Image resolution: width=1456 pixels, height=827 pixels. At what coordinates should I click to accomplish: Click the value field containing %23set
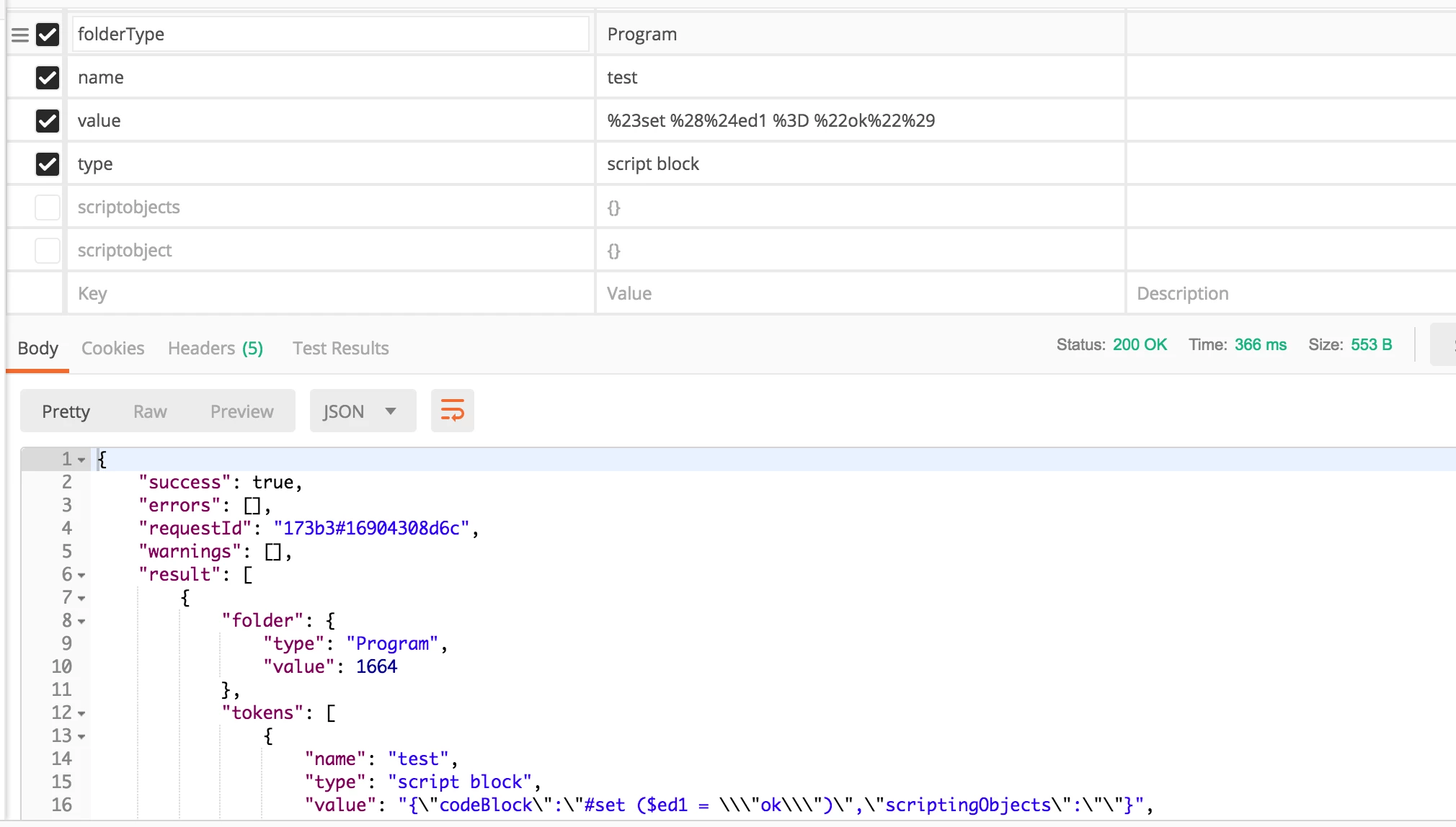pyautogui.click(x=859, y=121)
